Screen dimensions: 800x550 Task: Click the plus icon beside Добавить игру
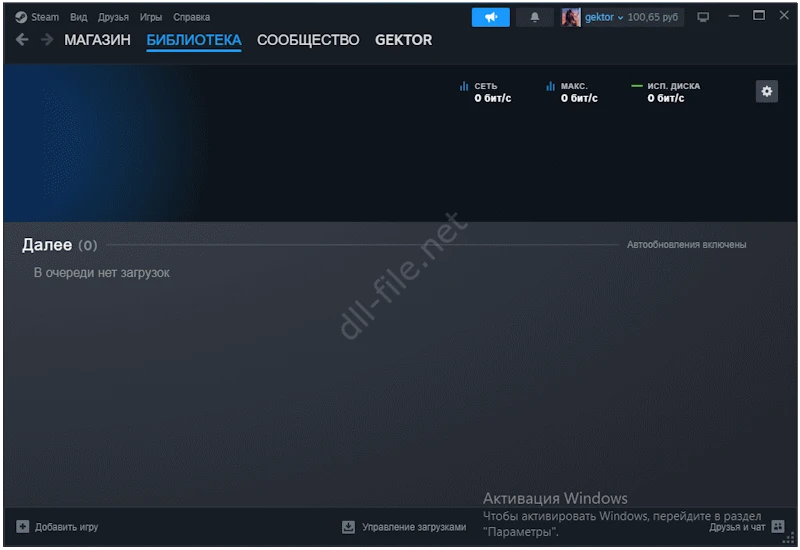[x=22, y=526]
